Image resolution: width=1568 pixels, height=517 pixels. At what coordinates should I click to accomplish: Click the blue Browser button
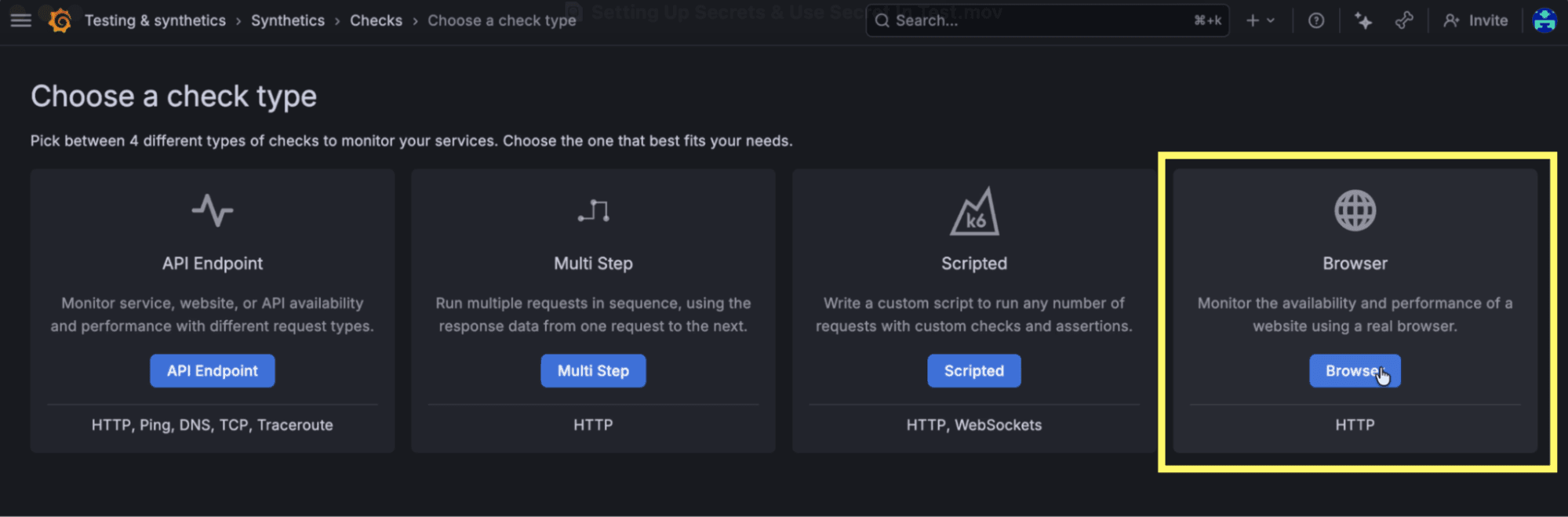point(1355,370)
